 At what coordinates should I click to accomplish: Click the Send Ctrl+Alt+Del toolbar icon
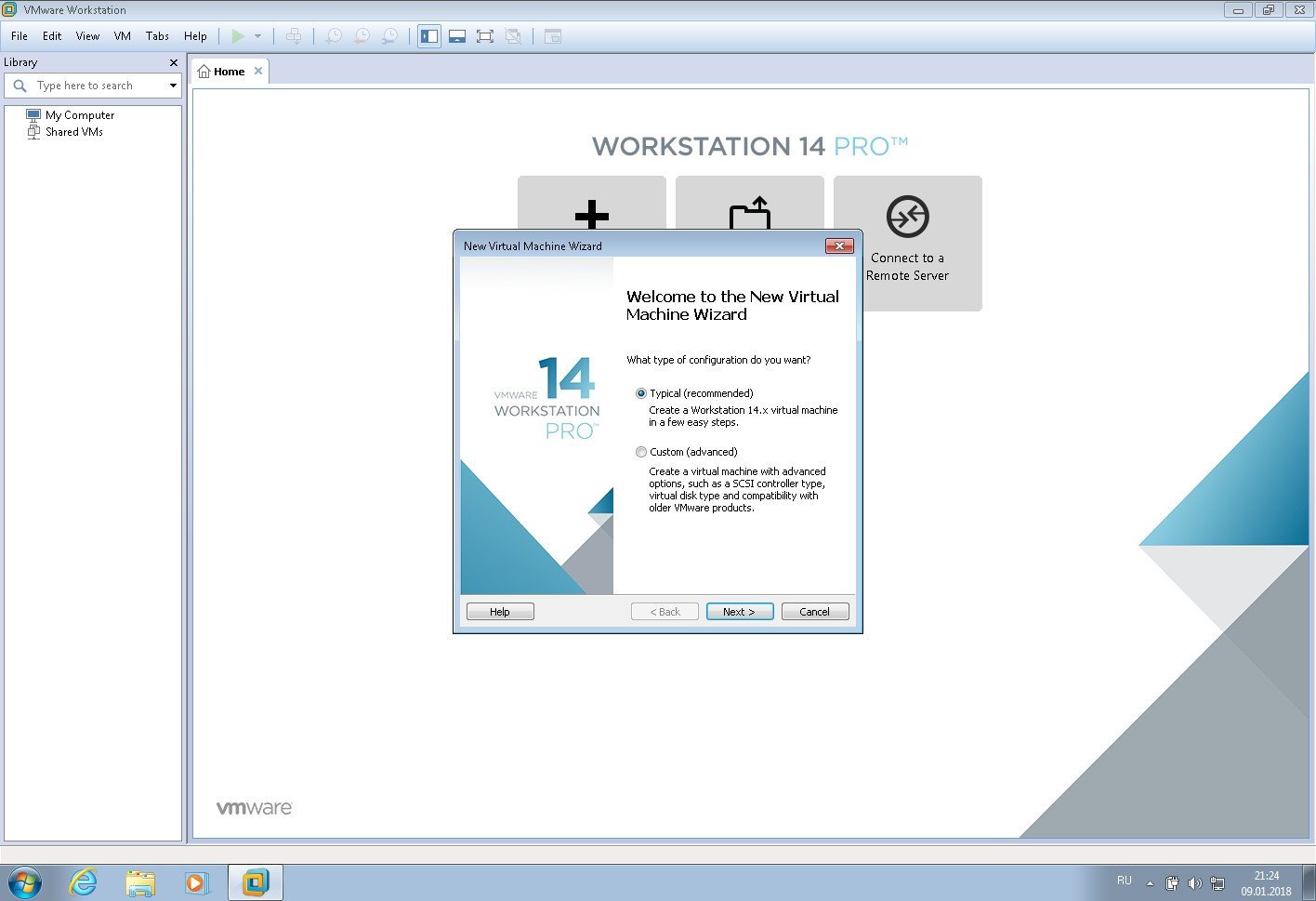point(293,36)
